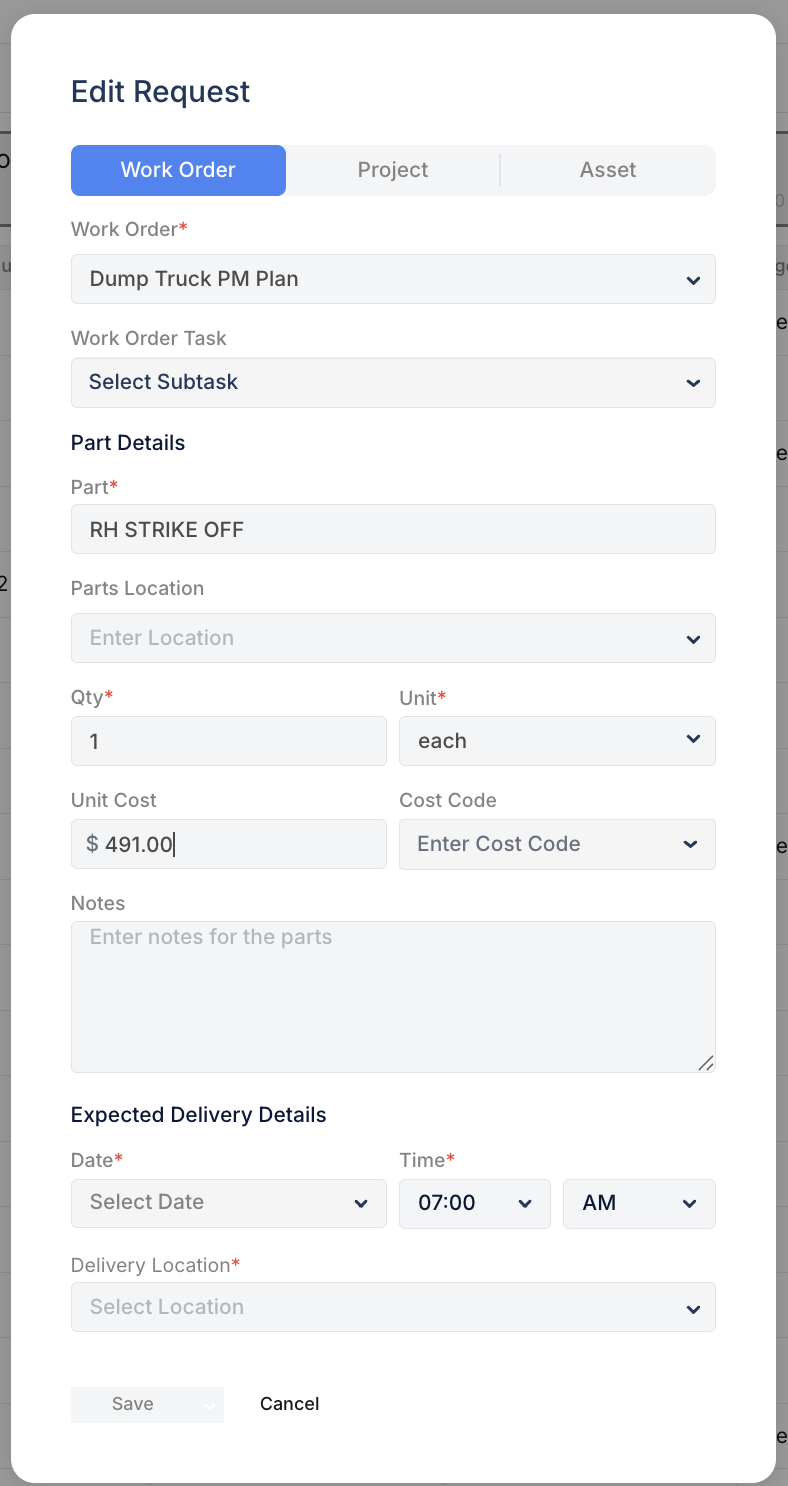Click the Part field containing RH STRIKE OFF
This screenshot has height=1486, width=788.
(393, 529)
